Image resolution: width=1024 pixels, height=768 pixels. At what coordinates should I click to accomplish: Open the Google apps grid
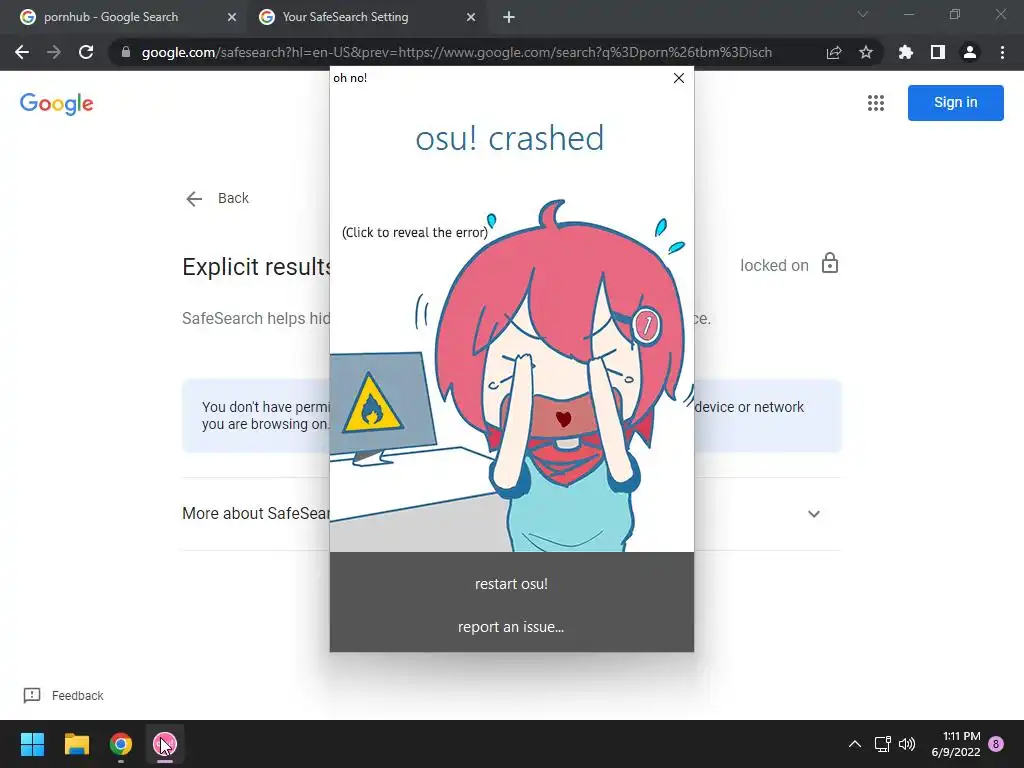pyautogui.click(x=876, y=103)
